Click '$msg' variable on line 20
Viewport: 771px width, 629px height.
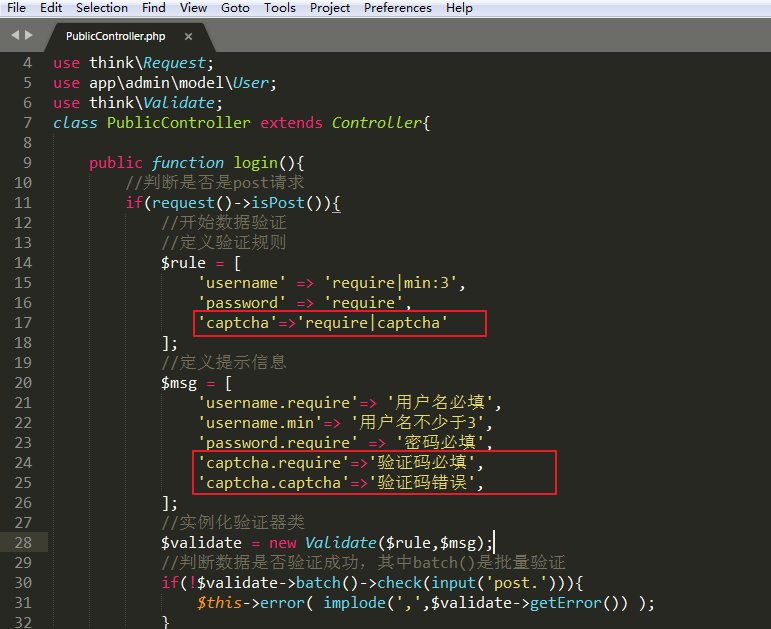point(179,383)
